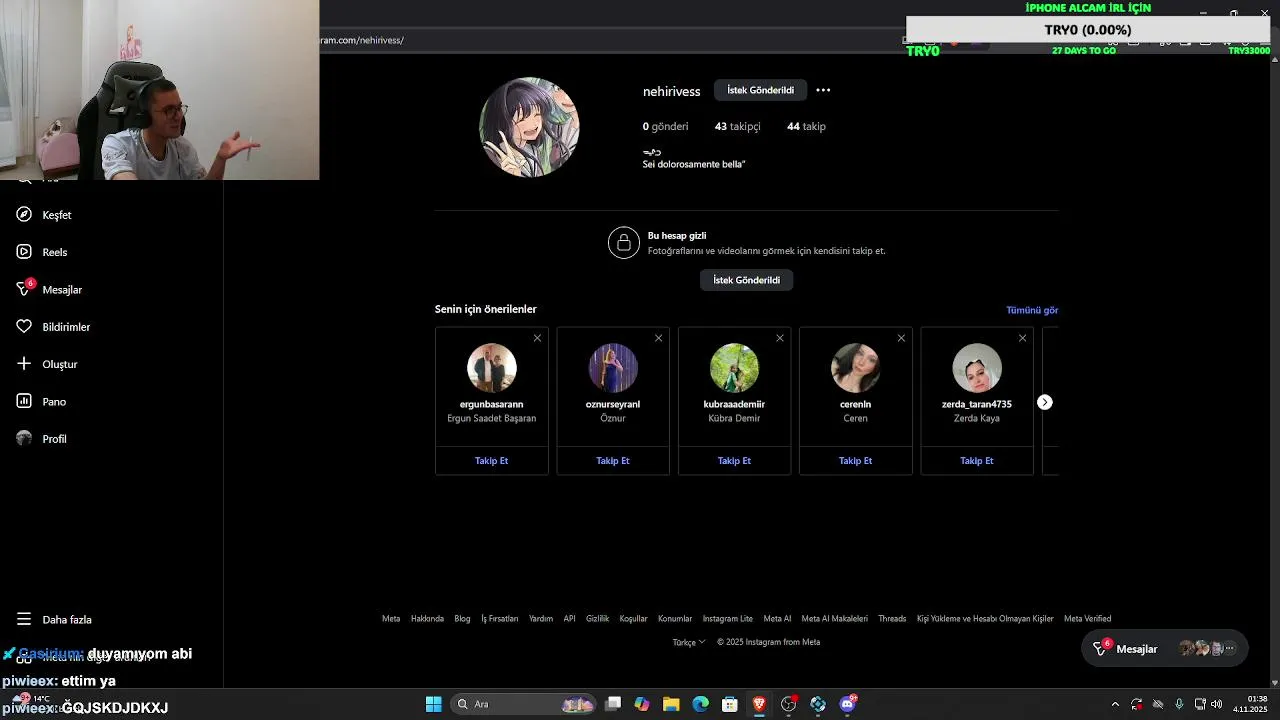Open Microsoft Edge from taskbar

pos(700,704)
